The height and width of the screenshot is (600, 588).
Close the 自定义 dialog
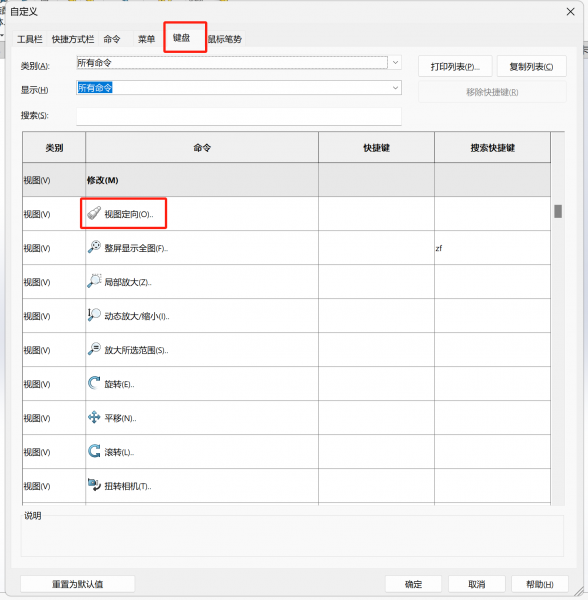pos(570,12)
